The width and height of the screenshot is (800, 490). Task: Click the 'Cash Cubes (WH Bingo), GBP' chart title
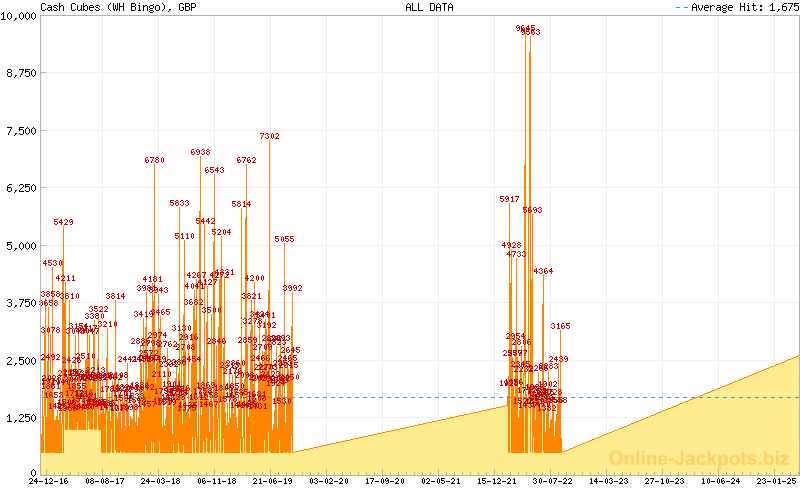pyautogui.click(x=117, y=7)
